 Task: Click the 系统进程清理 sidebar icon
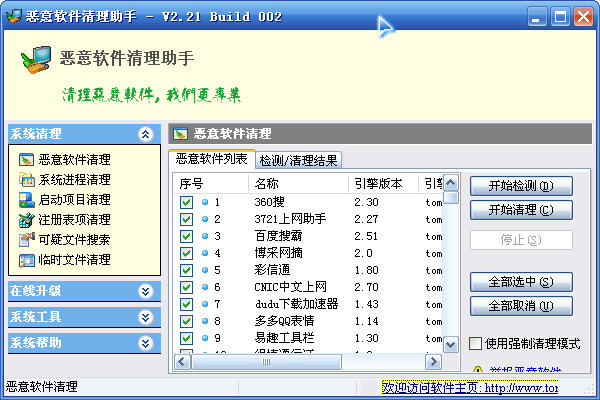click(x=26, y=179)
